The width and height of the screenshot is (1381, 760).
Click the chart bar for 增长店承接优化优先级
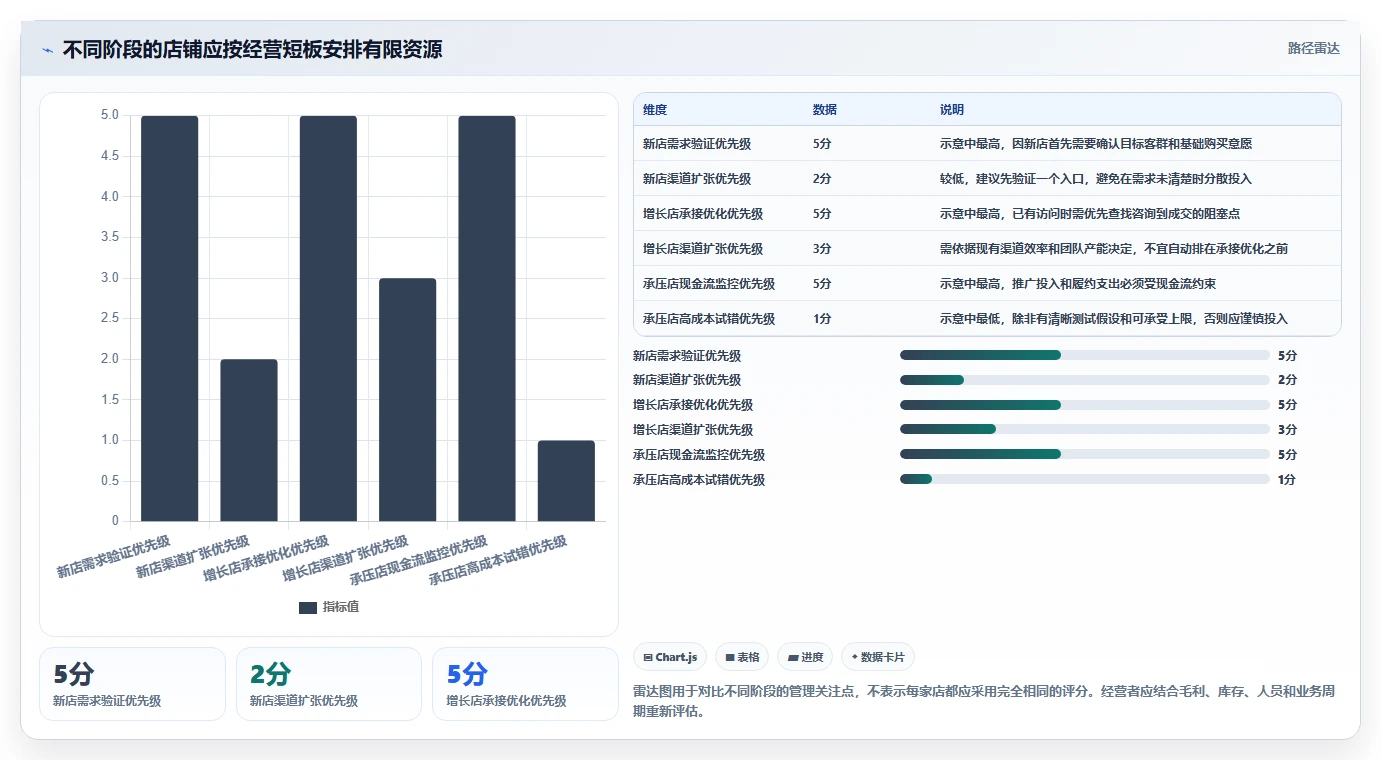pos(328,318)
